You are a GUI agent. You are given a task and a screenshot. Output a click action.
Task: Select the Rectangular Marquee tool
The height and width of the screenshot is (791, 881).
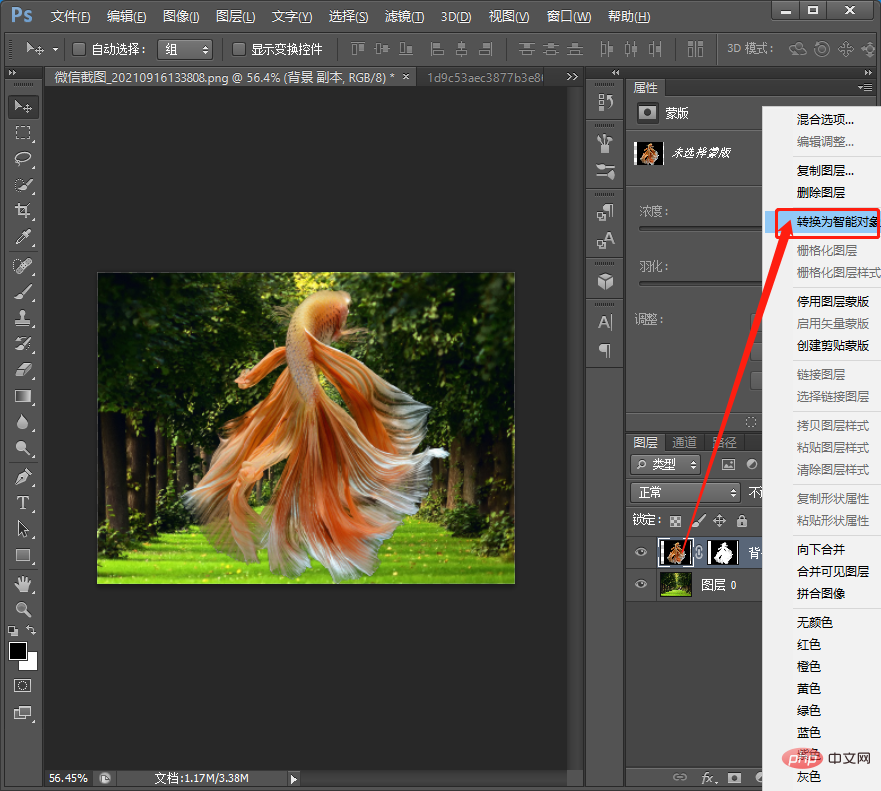(23, 133)
